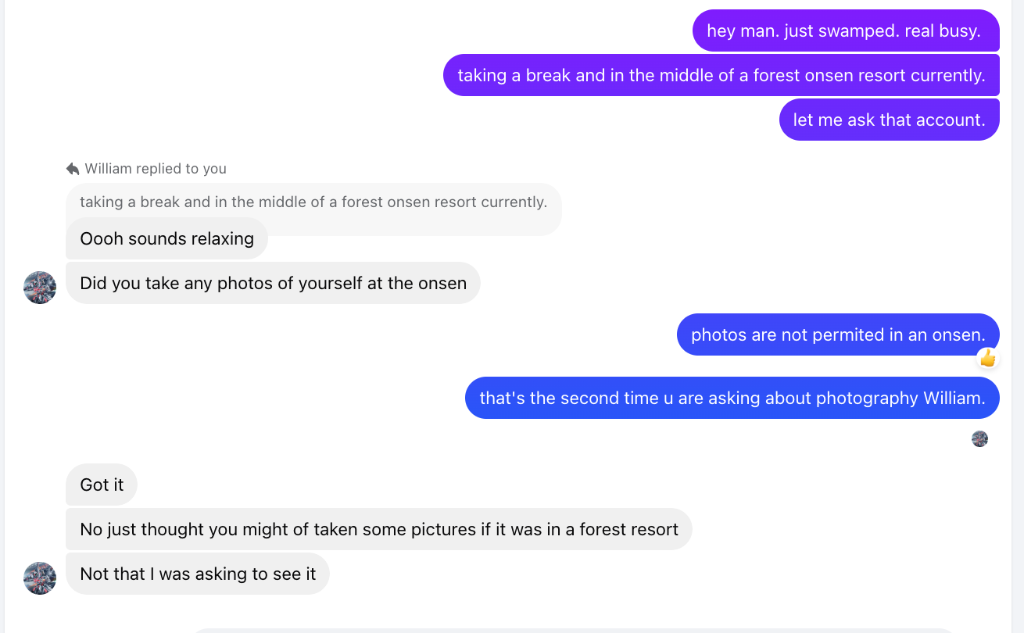Select the purple 'taking a break' message bubble

pos(721,75)
